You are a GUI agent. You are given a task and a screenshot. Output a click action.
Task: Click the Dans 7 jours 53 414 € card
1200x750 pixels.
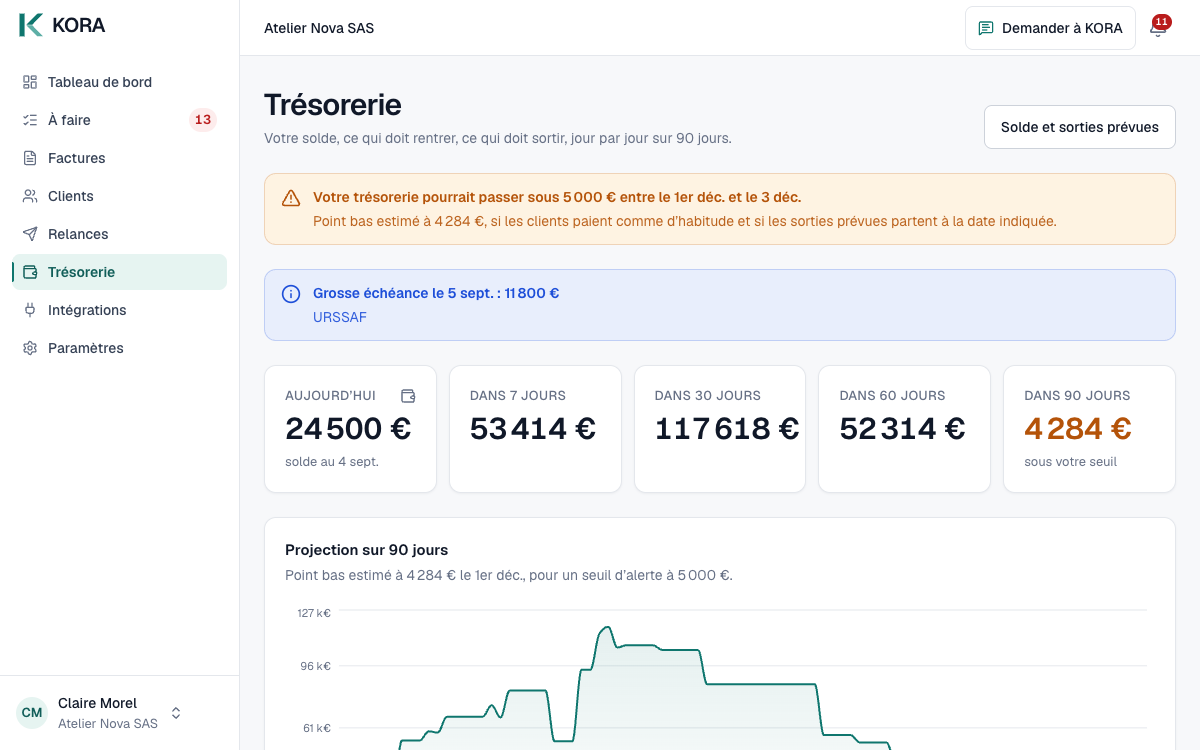535,429
